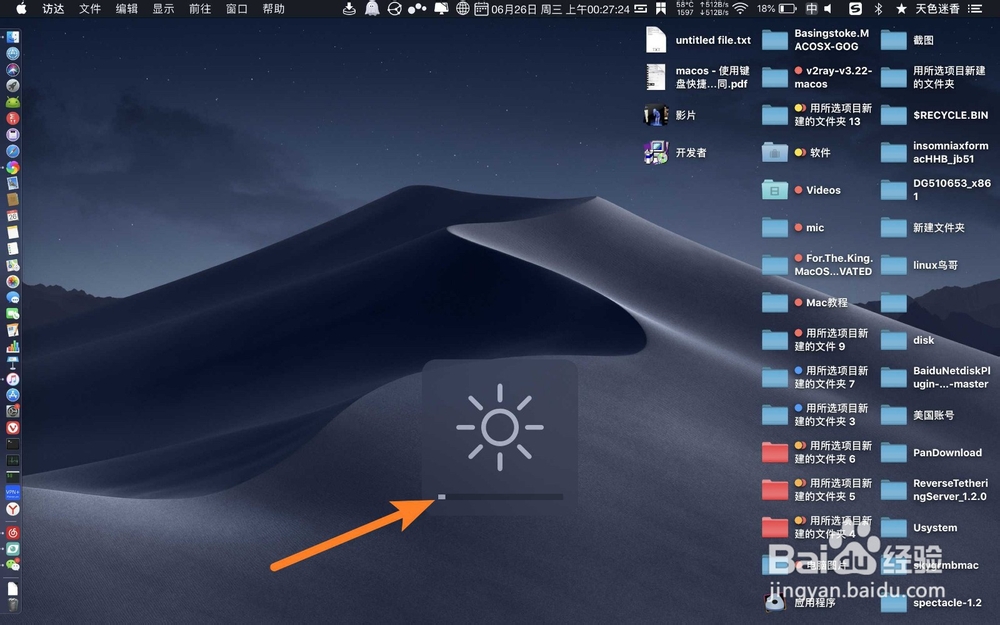
Task: Open App Store icon in dock
Action: click(x=13, y=395)
